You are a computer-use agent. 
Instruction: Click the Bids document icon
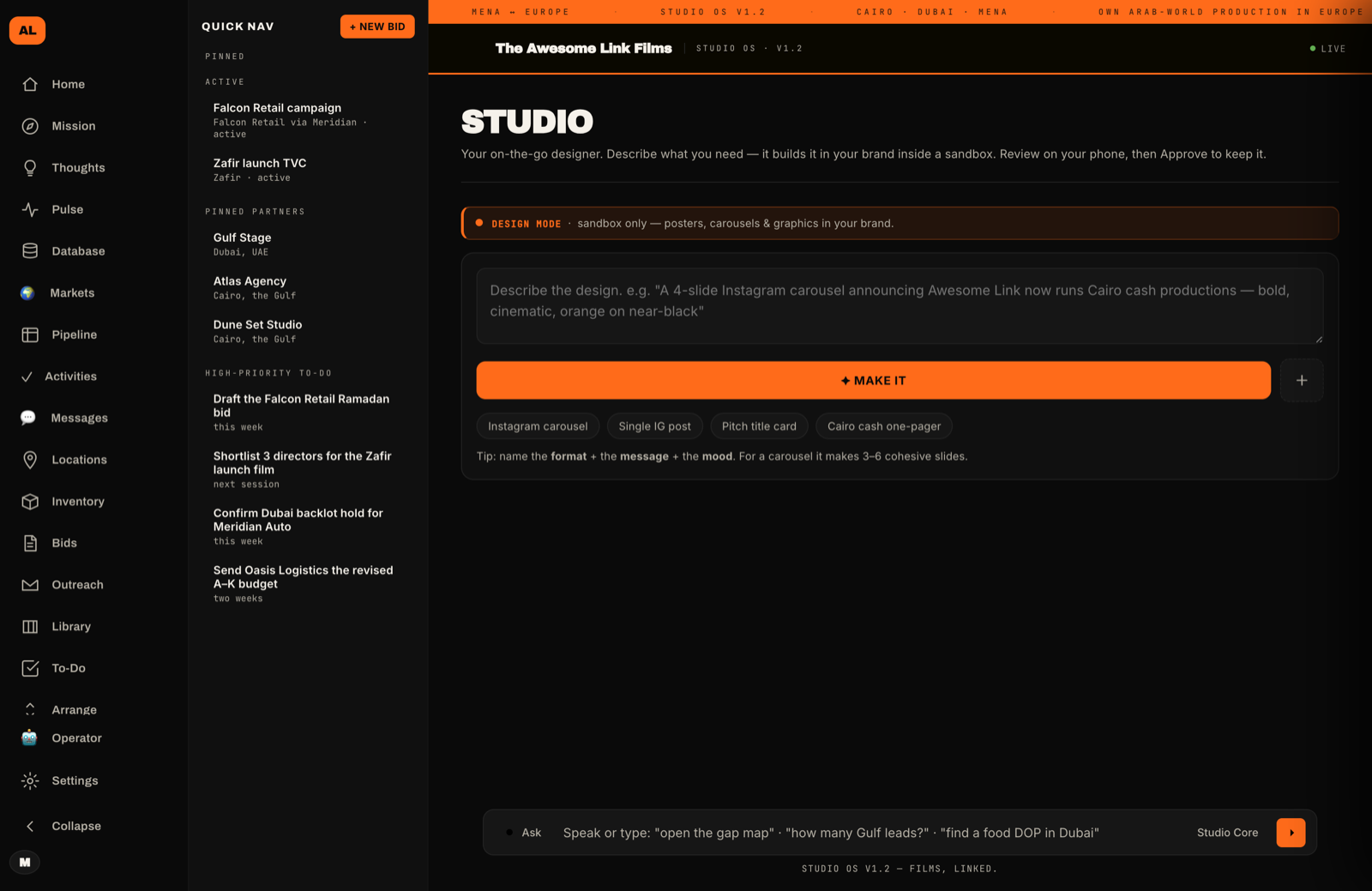(x=30, y=543)
